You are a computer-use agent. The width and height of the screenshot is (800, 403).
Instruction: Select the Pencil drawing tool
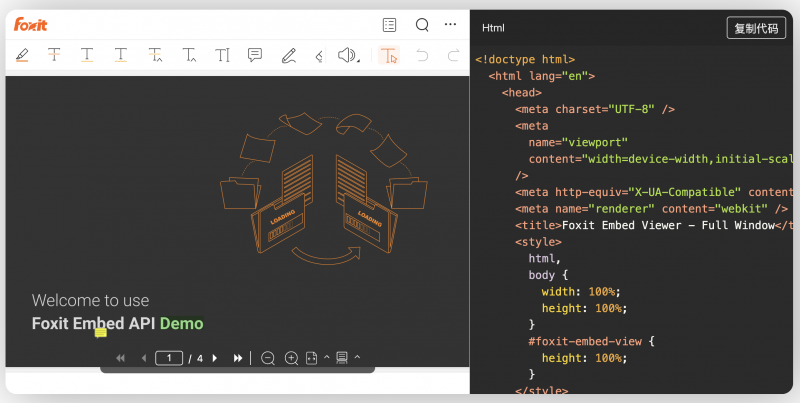coord(289,55)
